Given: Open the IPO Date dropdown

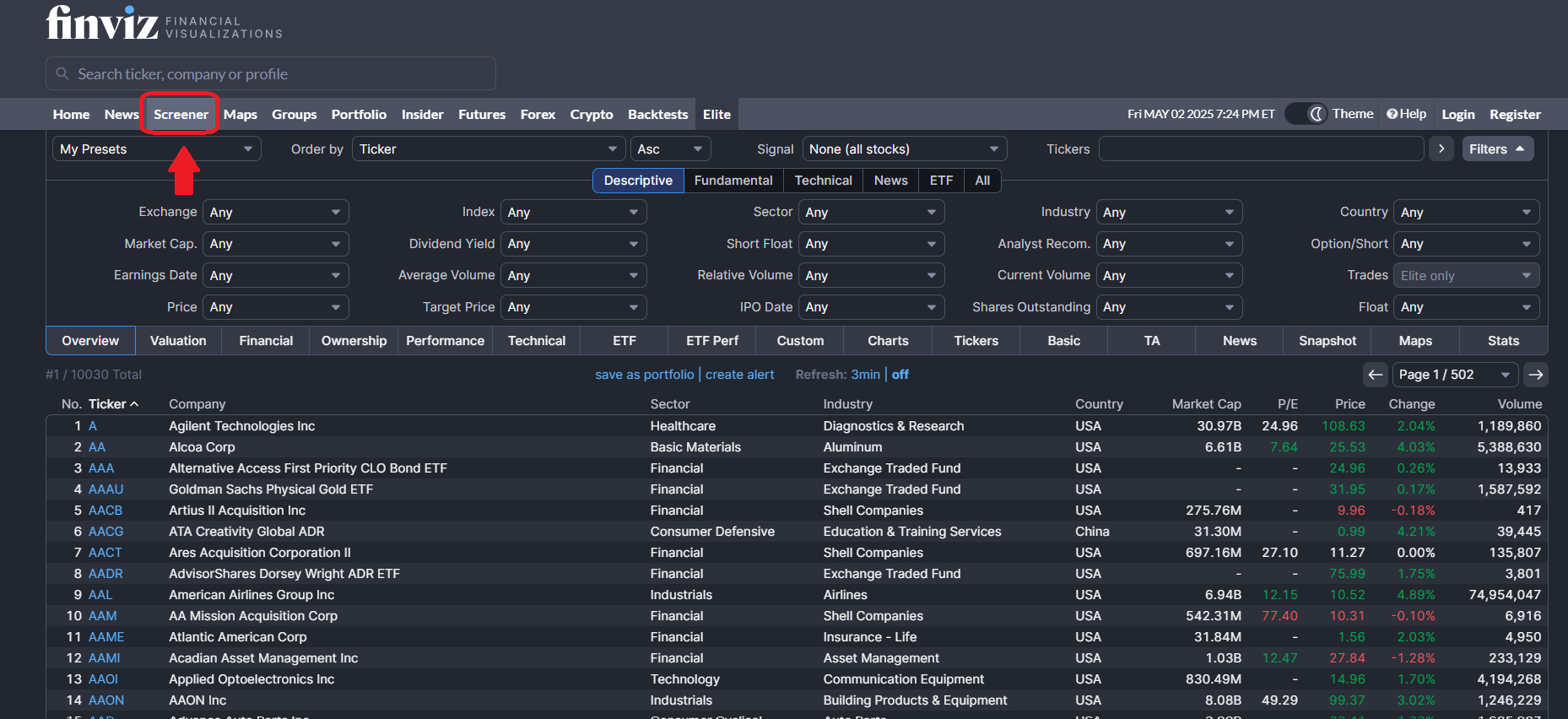Looking at the screenshot, I should 871,307.
